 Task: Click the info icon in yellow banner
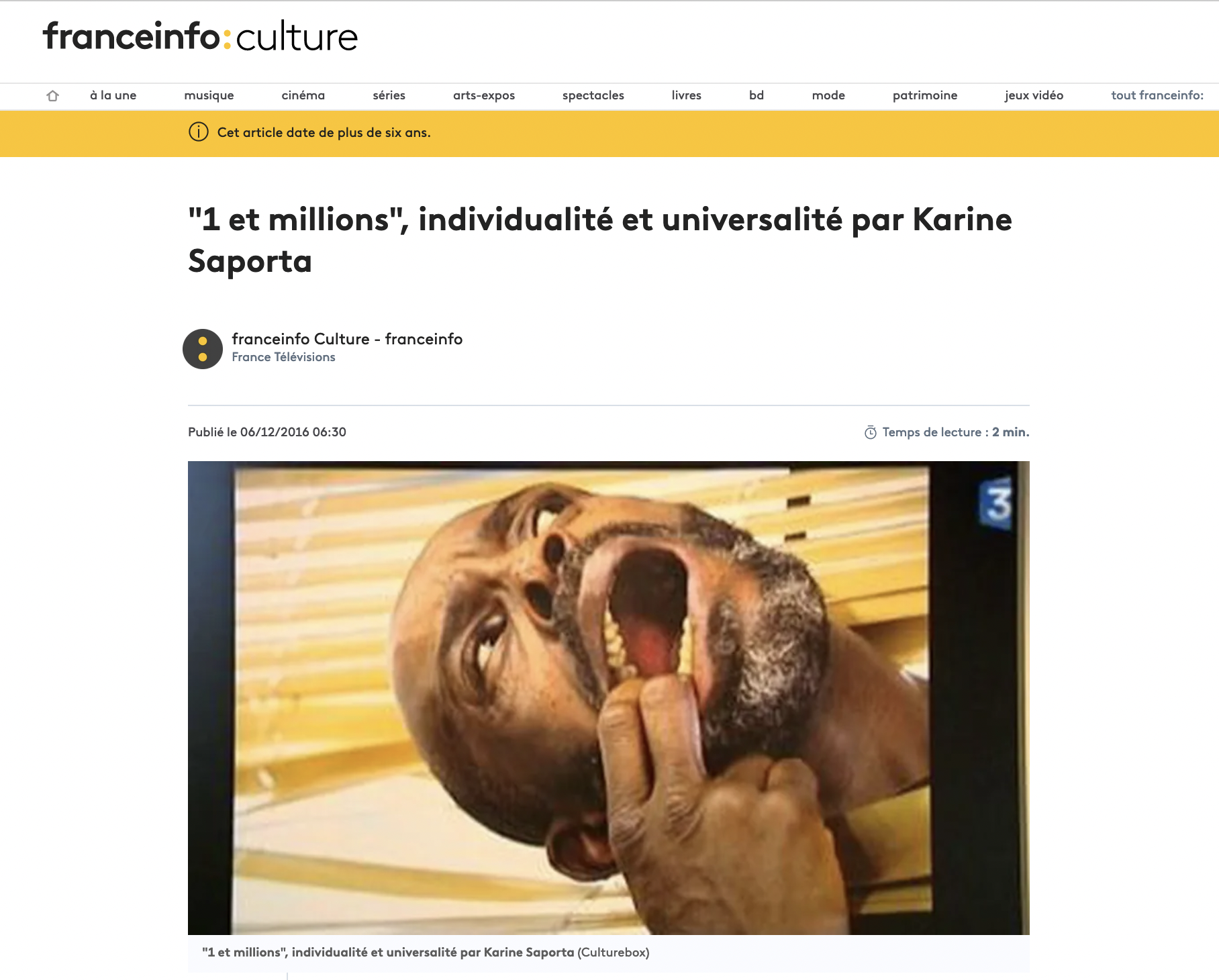tap(199, 132)
